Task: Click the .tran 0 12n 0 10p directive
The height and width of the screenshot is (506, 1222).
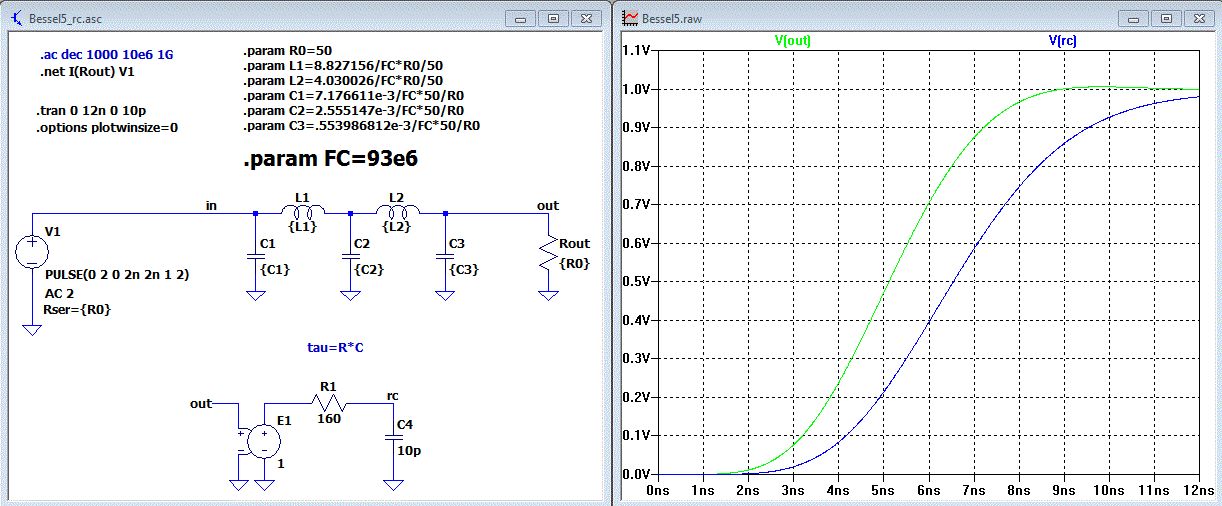Action: click(93, 110)
